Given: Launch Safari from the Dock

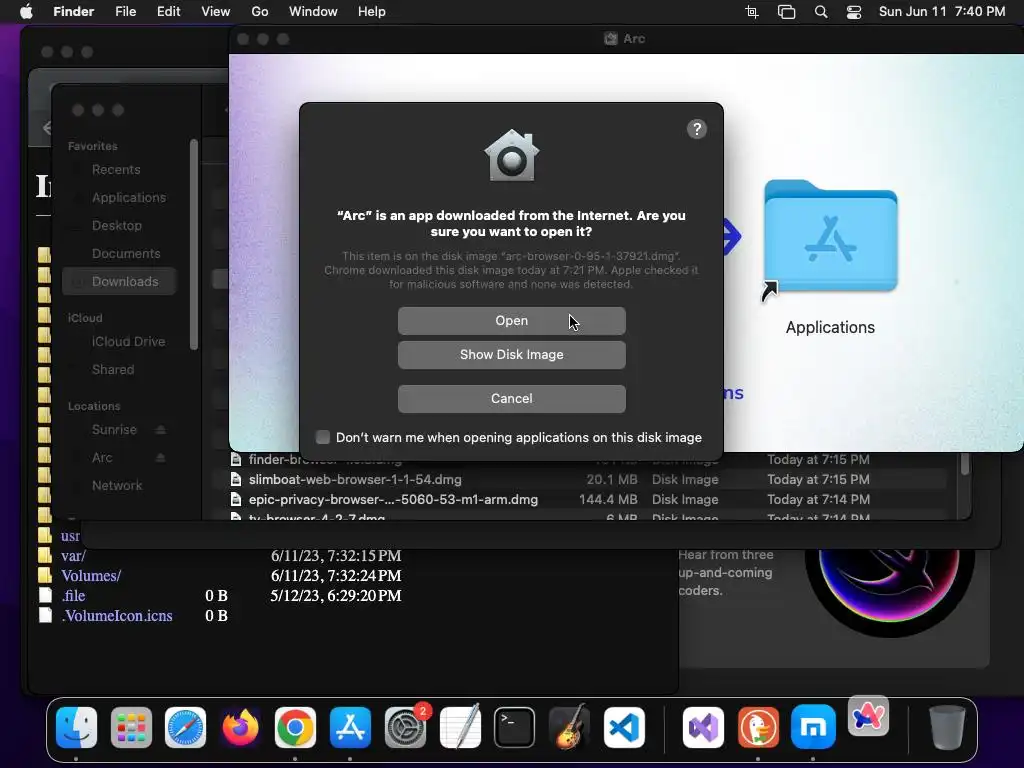Looking at the screenshot, I should pos(185,727).
